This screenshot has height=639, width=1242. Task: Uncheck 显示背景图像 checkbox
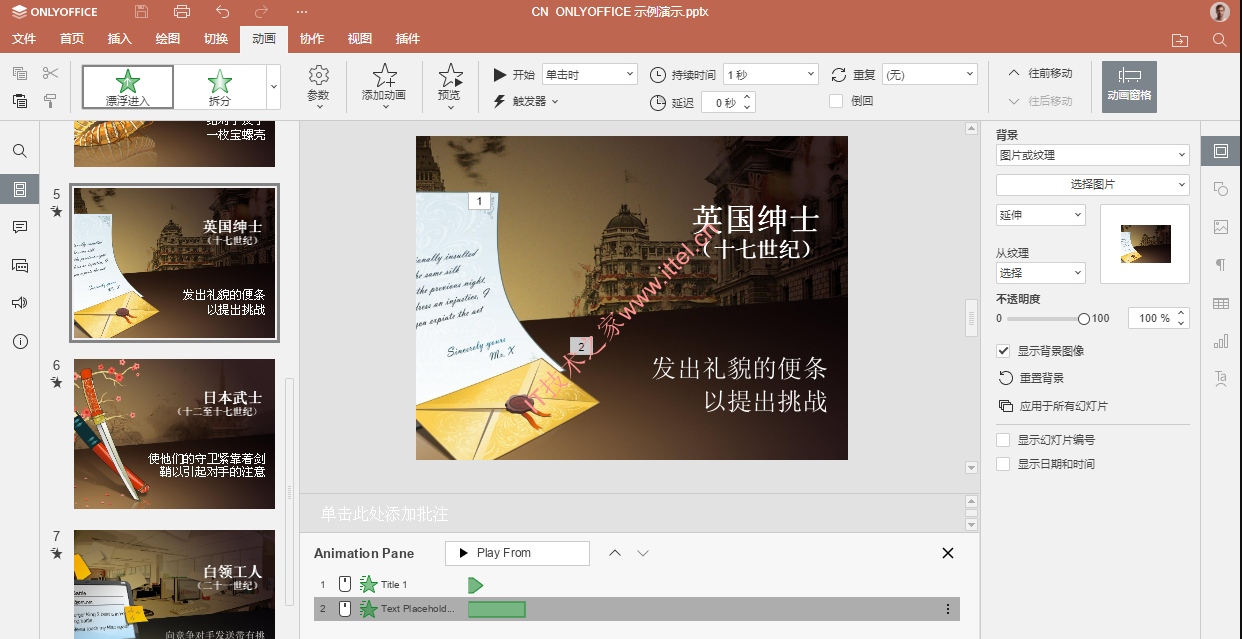point(1003,351)
